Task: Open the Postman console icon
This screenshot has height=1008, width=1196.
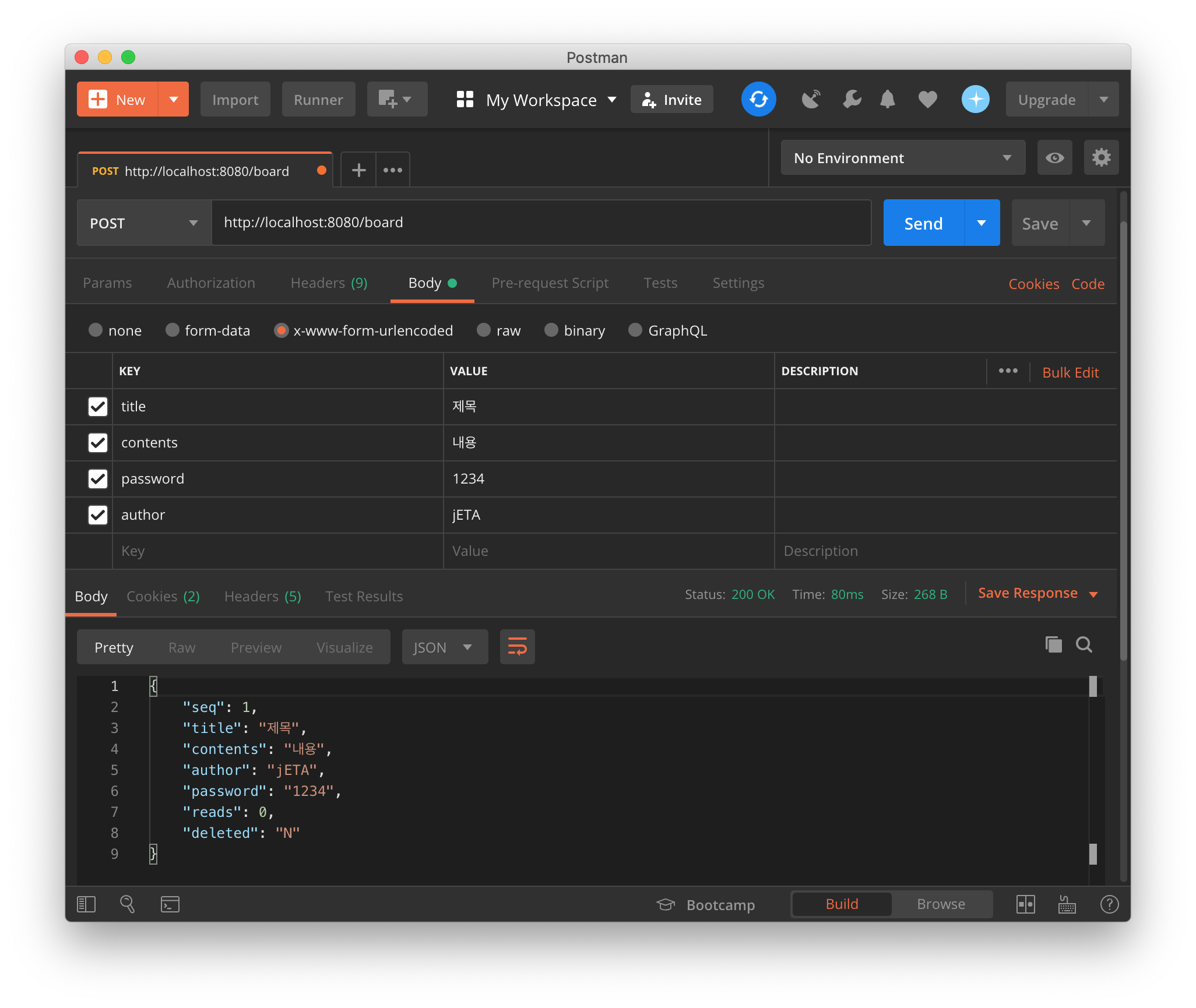Action: click(170, 904)
